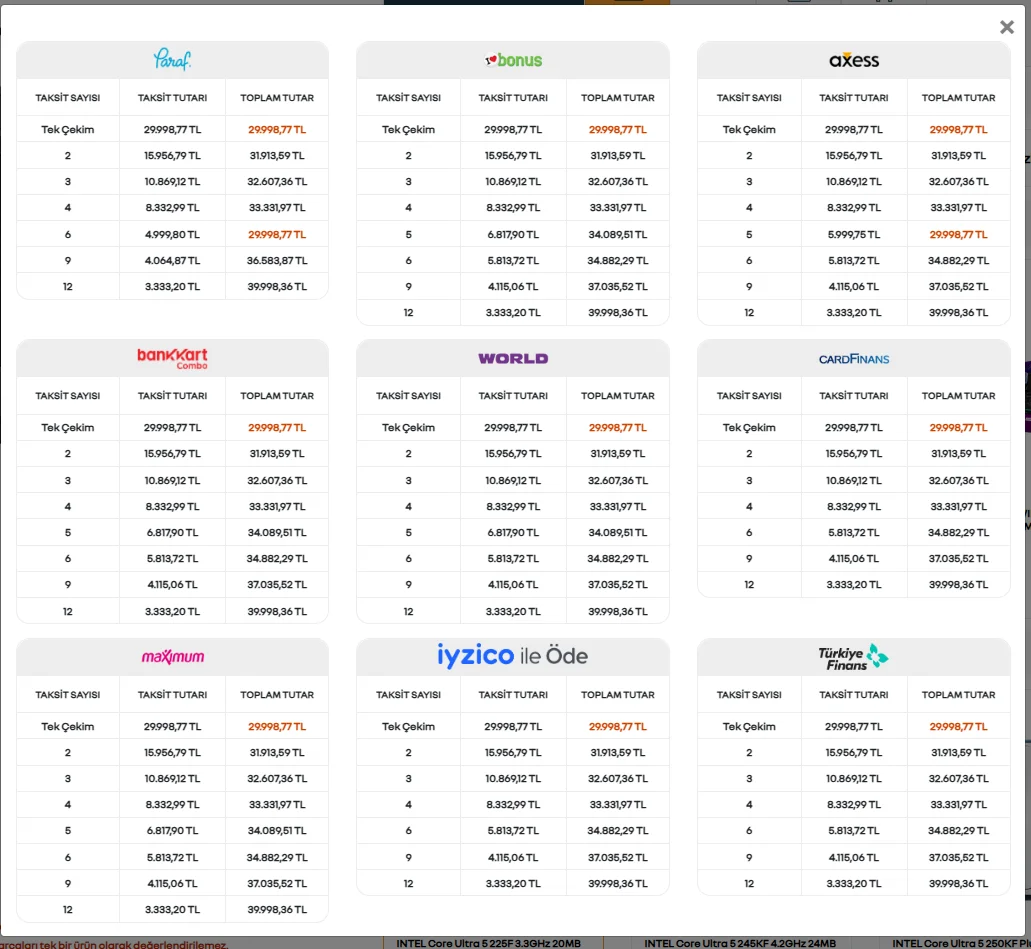1031x949 pixels.
Task: Open INTEL Core Ultra 5 225F product link
Action: 489,943
